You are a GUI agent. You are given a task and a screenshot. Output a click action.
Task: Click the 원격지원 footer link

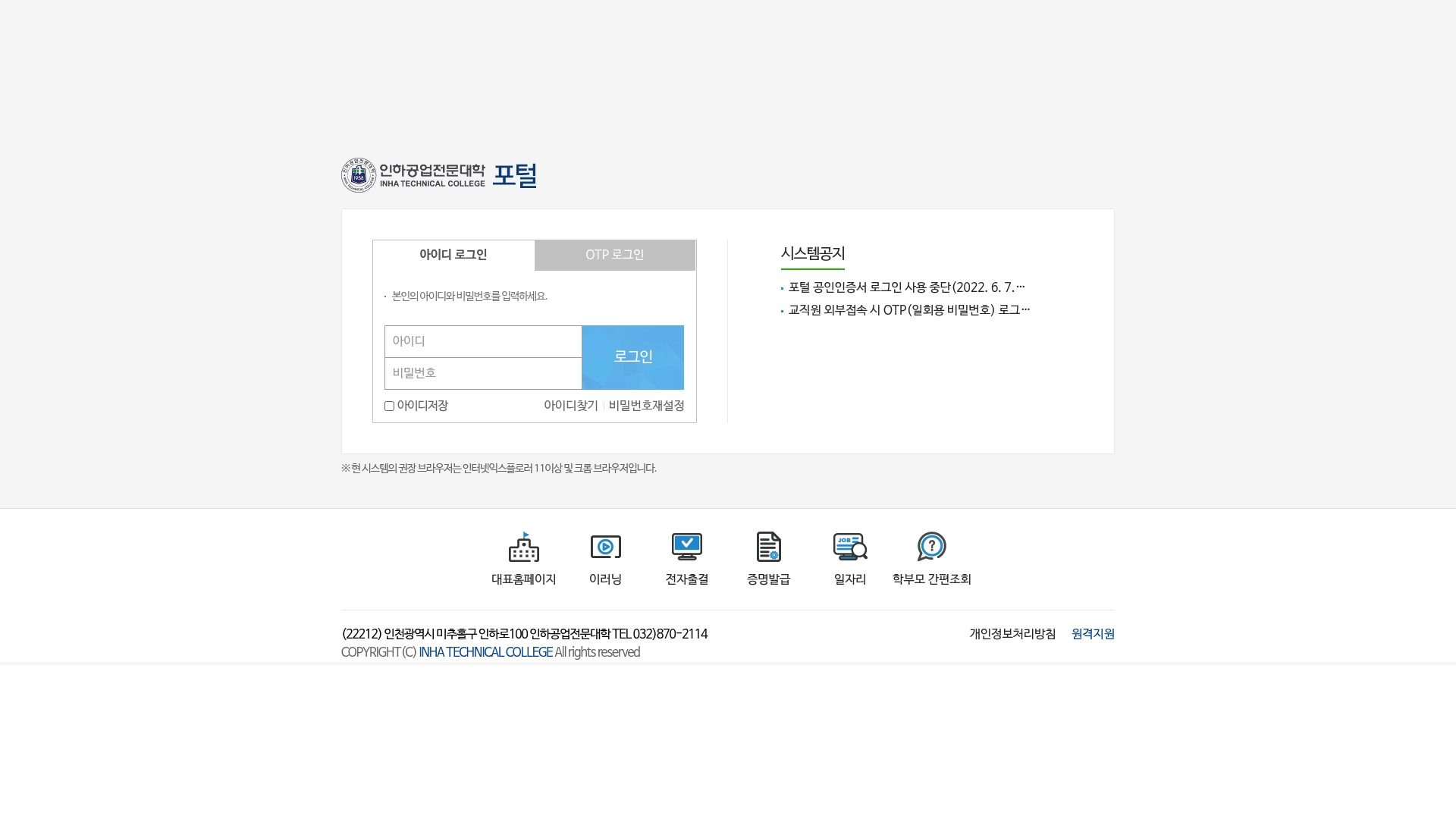click(x=1094, y=634)
